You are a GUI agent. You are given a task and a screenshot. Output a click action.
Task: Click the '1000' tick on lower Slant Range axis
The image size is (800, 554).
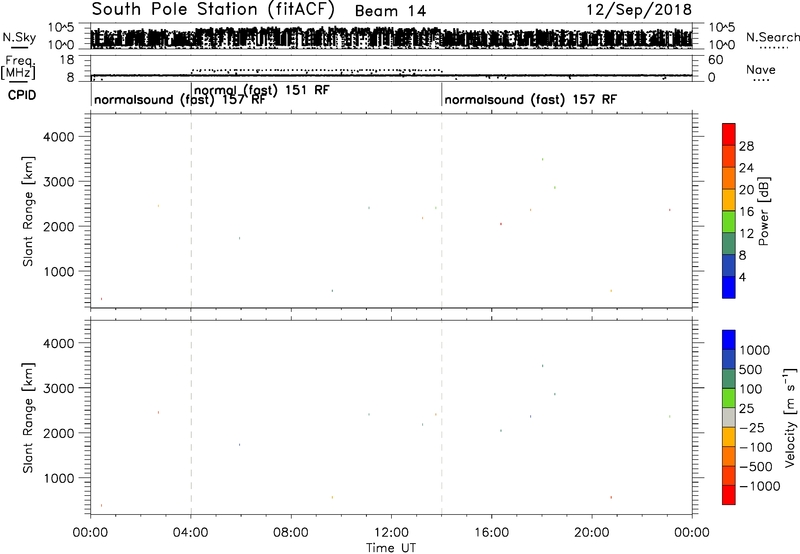(59, 478)
